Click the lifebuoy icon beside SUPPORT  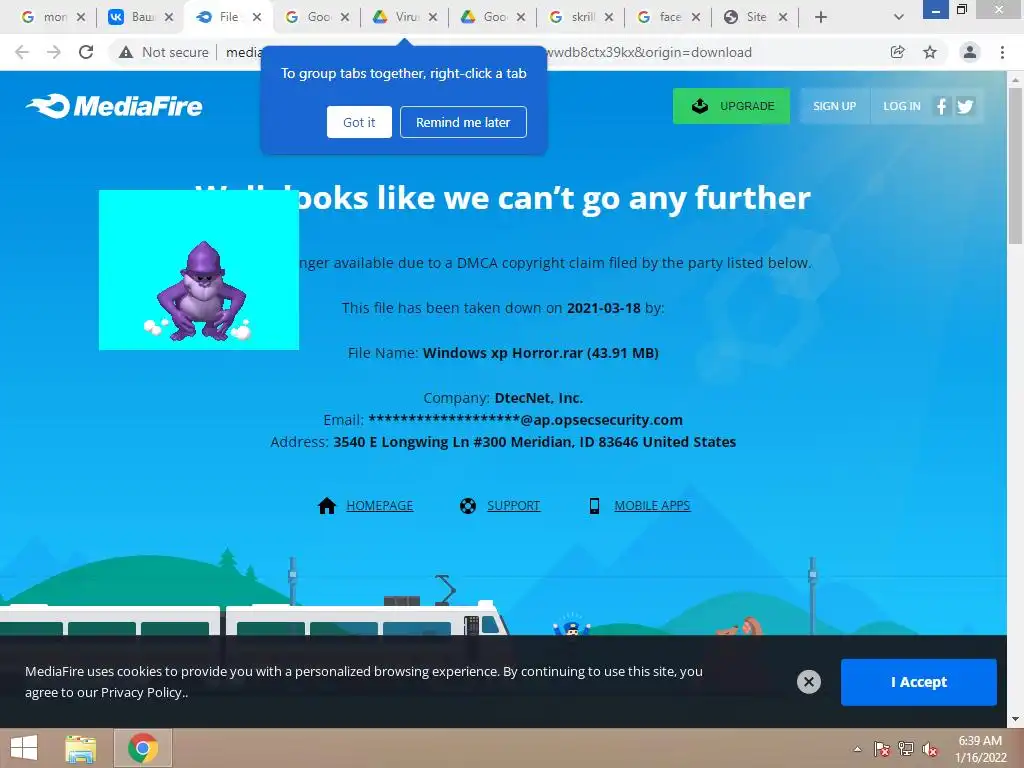[x=468, y=505]
